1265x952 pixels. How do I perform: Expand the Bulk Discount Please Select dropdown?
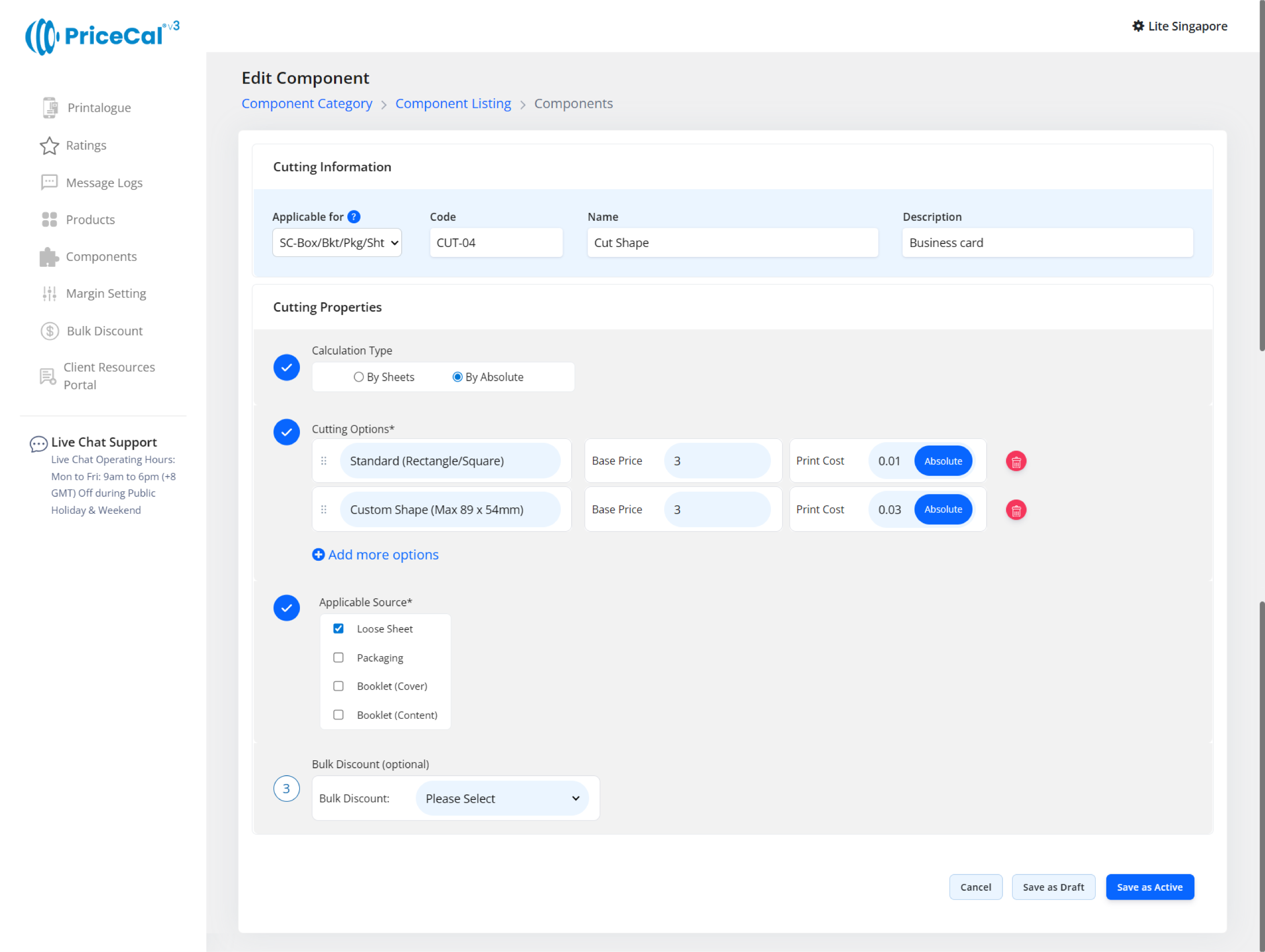502,799
